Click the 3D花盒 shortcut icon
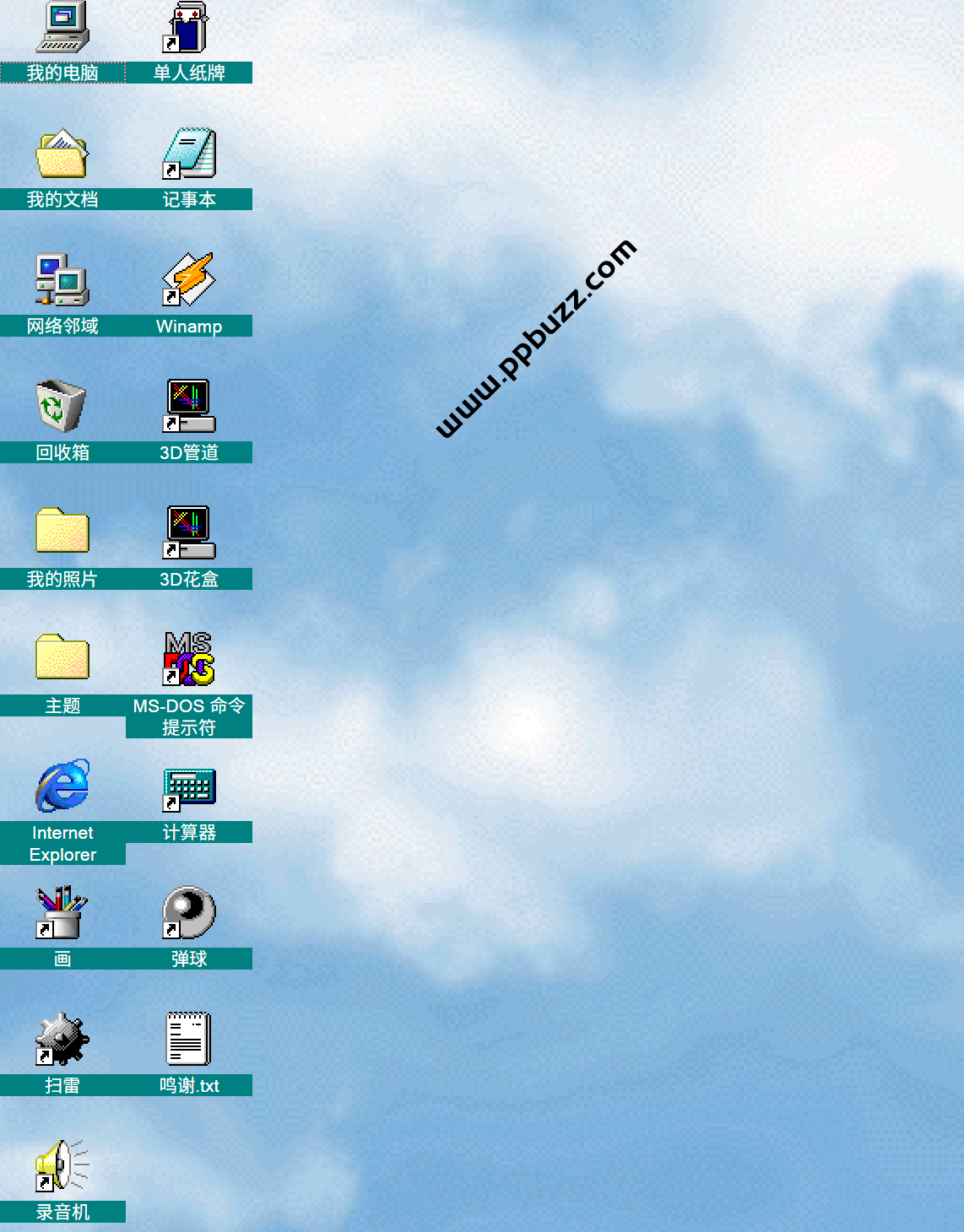Viewport: 964px width, 1232px height. pyautogui.click(x=189, y=533)
